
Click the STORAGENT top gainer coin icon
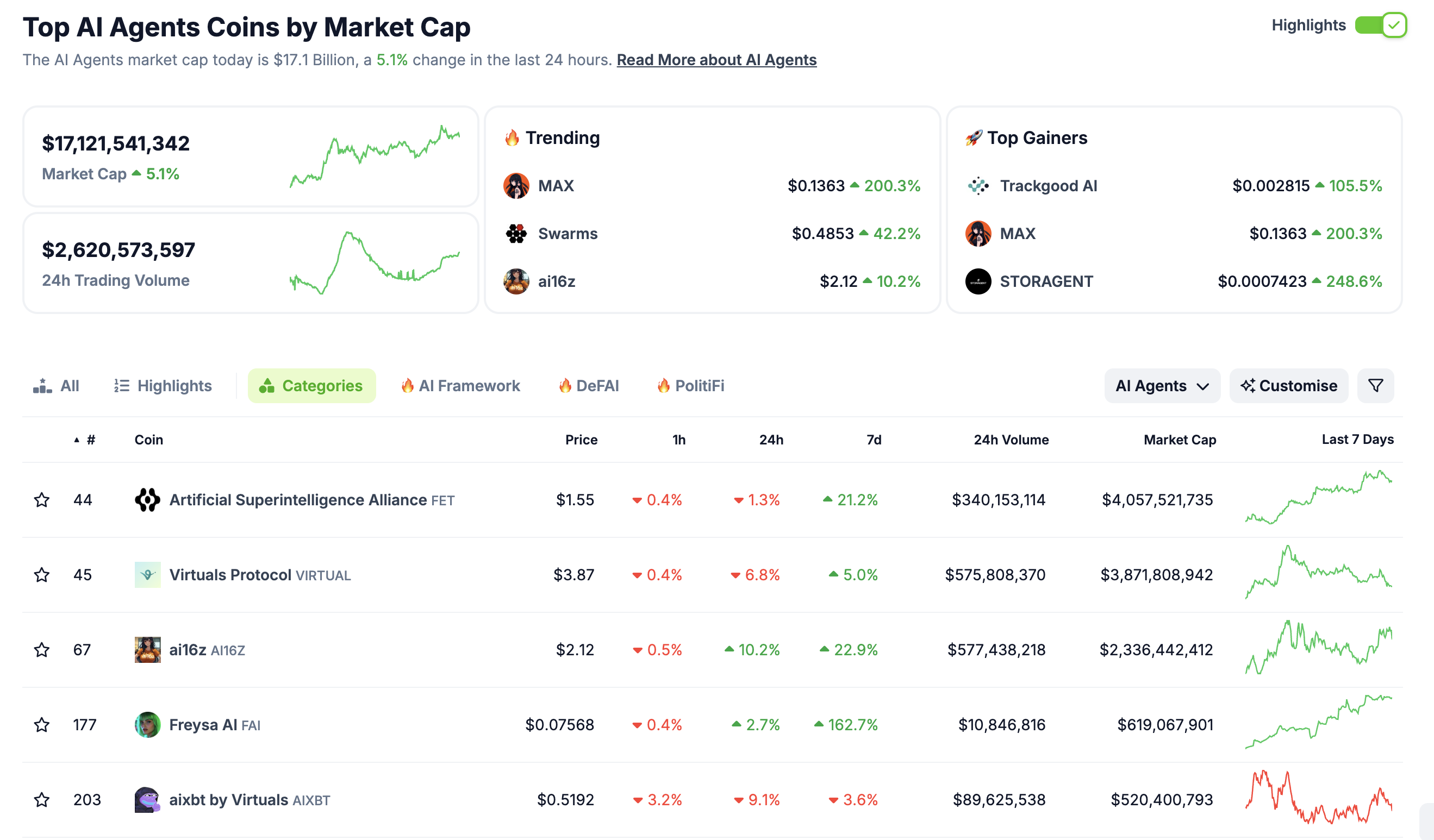pos(979,281)
